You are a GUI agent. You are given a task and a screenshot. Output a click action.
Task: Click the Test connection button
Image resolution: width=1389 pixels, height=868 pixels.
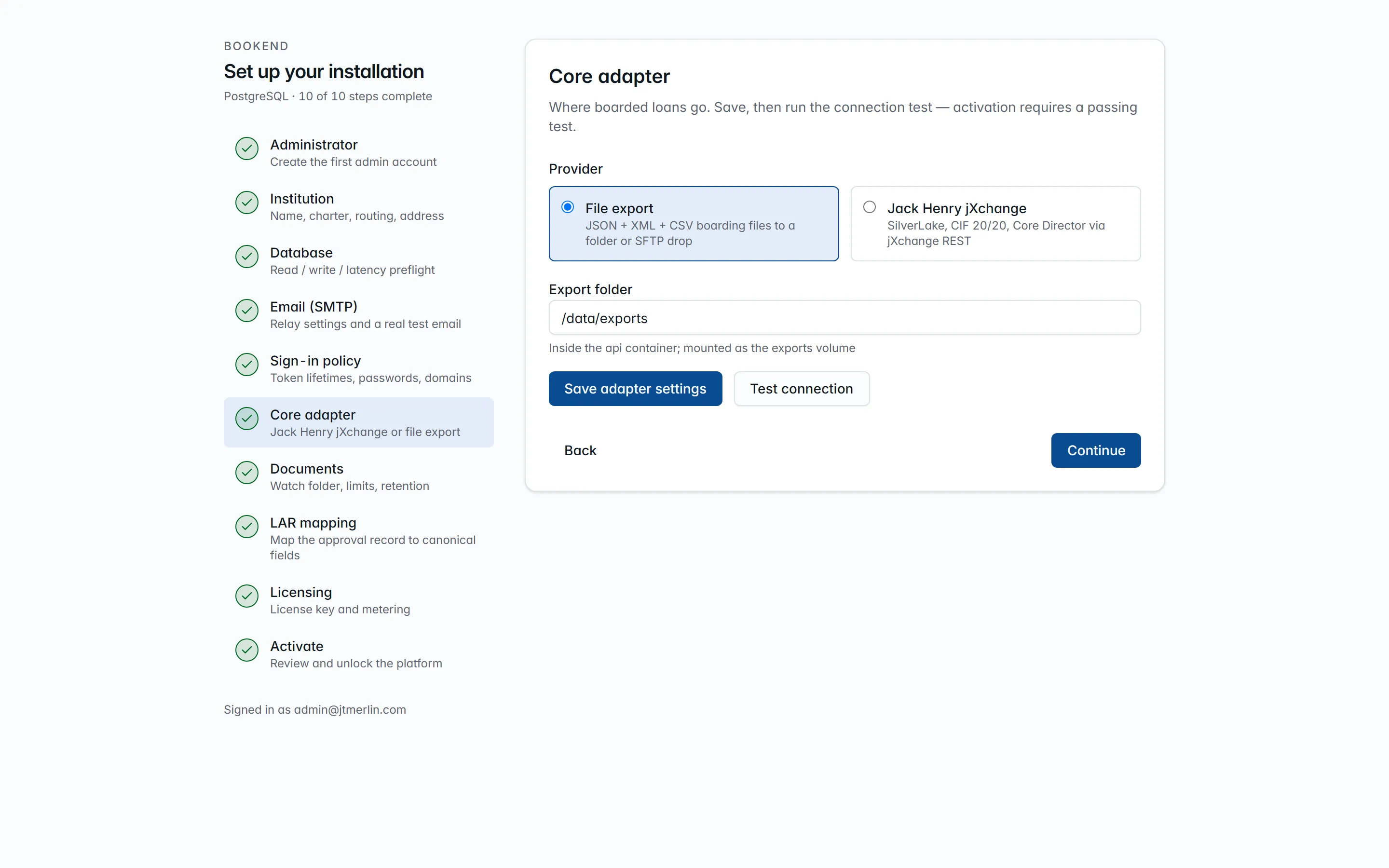(801, 389)
